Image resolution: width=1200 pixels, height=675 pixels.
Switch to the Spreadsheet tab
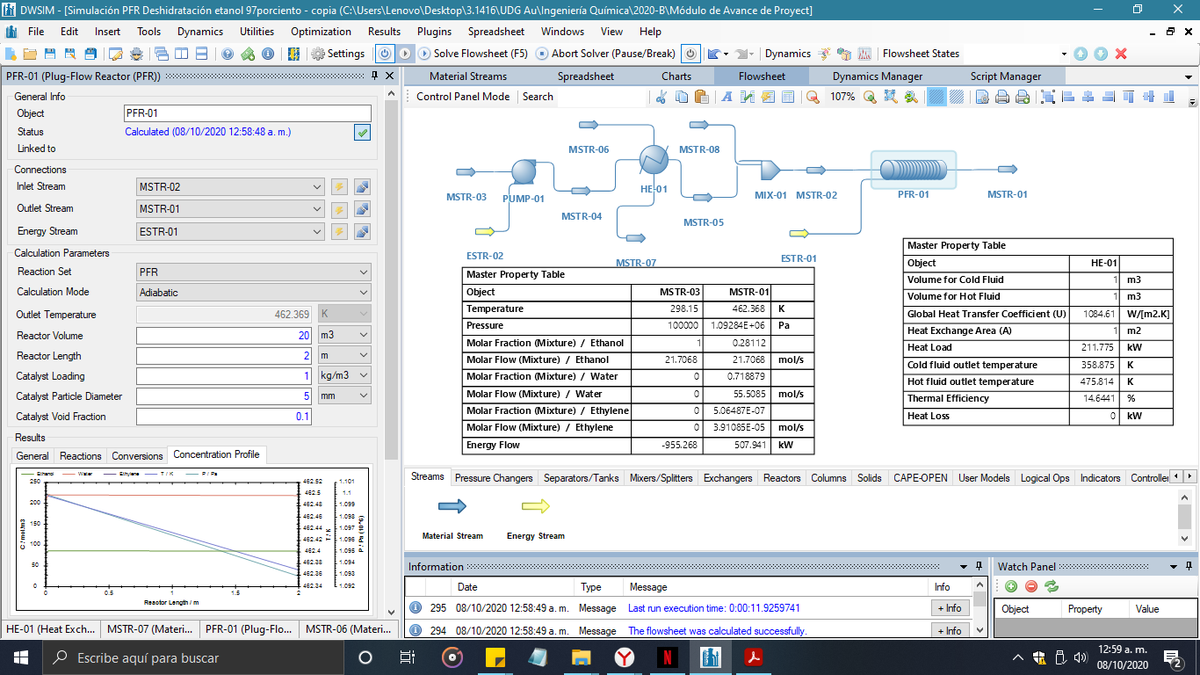[586, 77]
